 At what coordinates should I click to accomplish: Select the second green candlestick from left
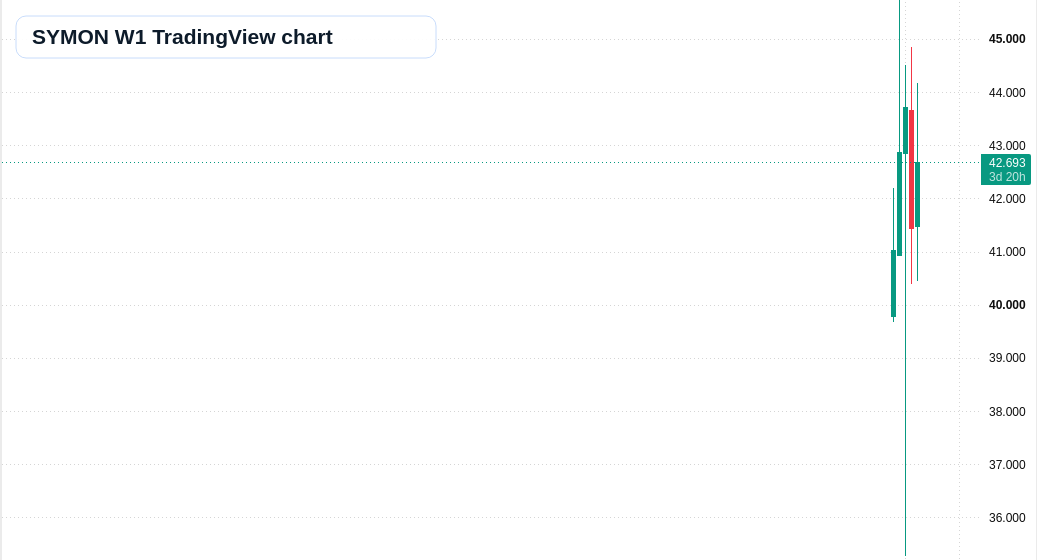tap(899, 204)
